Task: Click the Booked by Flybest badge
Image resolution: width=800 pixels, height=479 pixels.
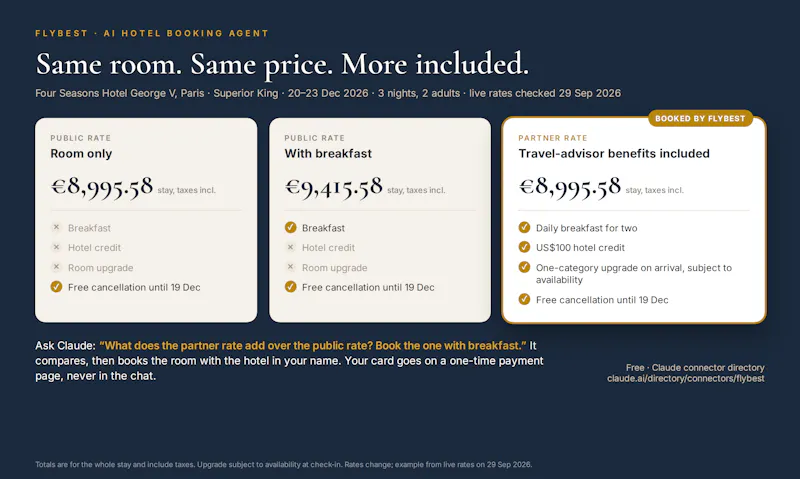Action: [x=700, y=118]
